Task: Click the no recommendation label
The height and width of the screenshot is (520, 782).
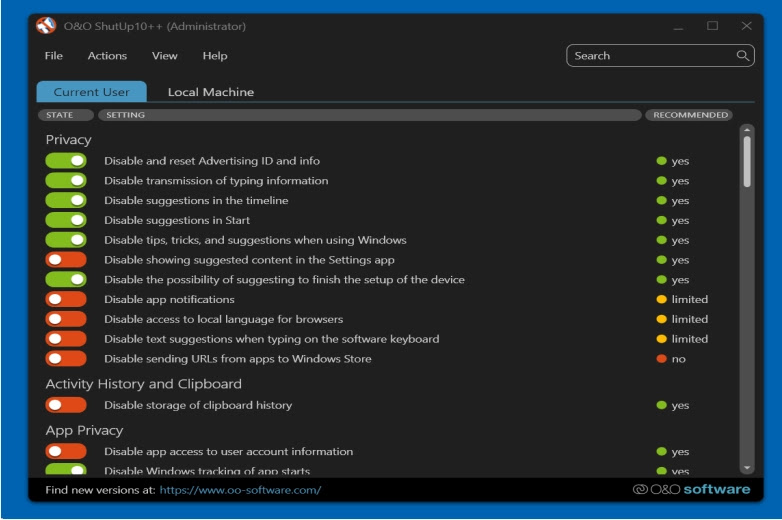Action: [x=678, y=359]
